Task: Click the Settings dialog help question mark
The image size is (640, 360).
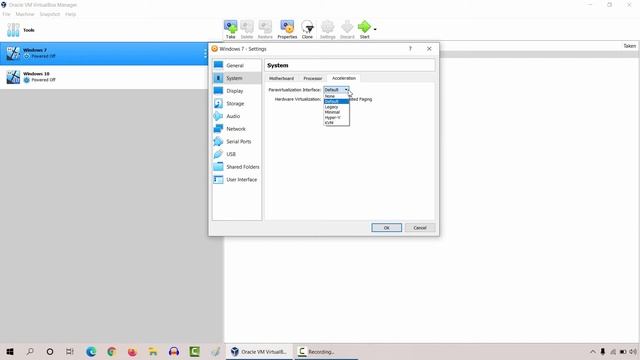Action: (410, 49)
